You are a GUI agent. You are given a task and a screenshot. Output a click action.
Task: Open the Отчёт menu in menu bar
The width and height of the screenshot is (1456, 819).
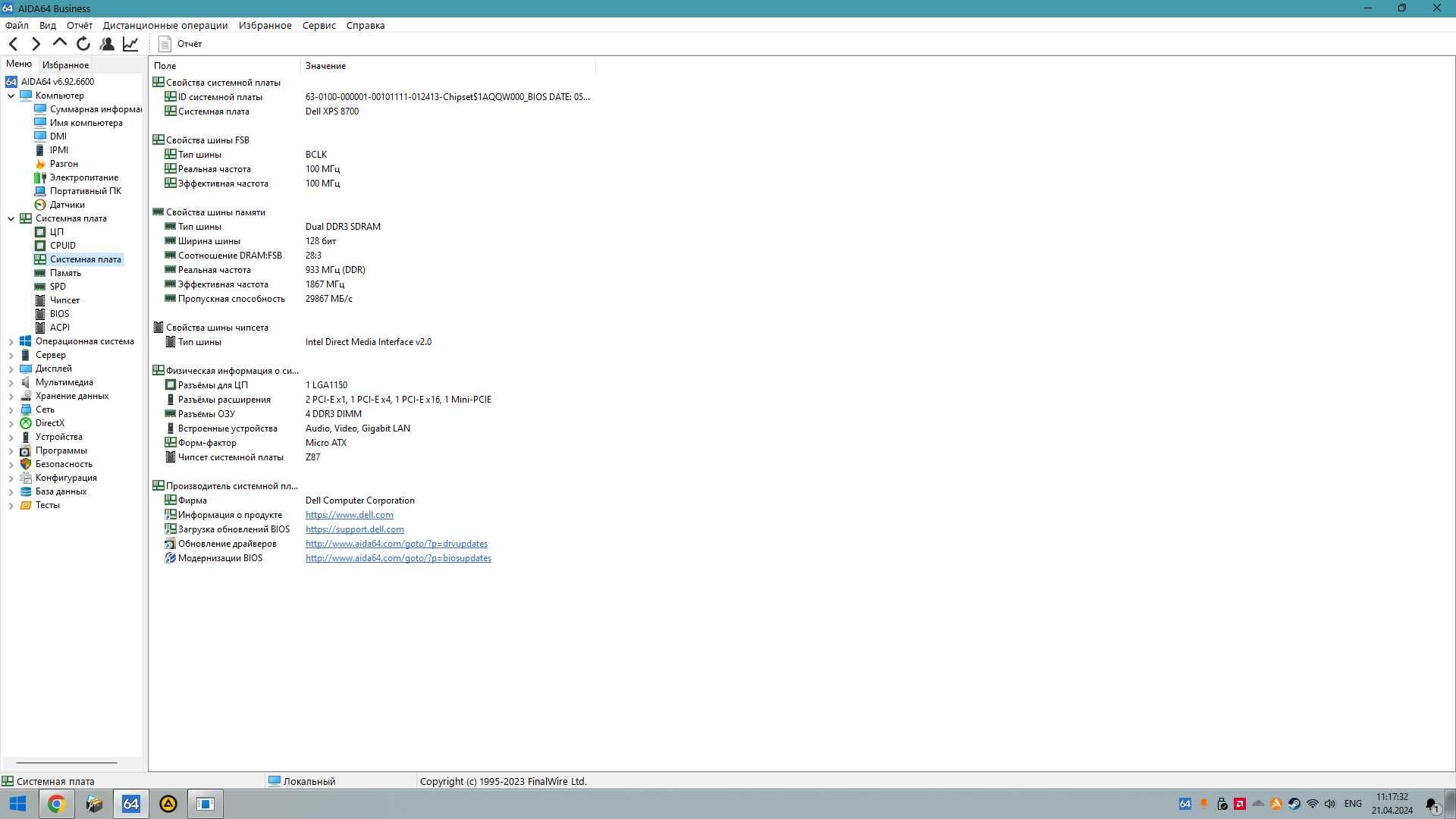[x=80, y=25]
